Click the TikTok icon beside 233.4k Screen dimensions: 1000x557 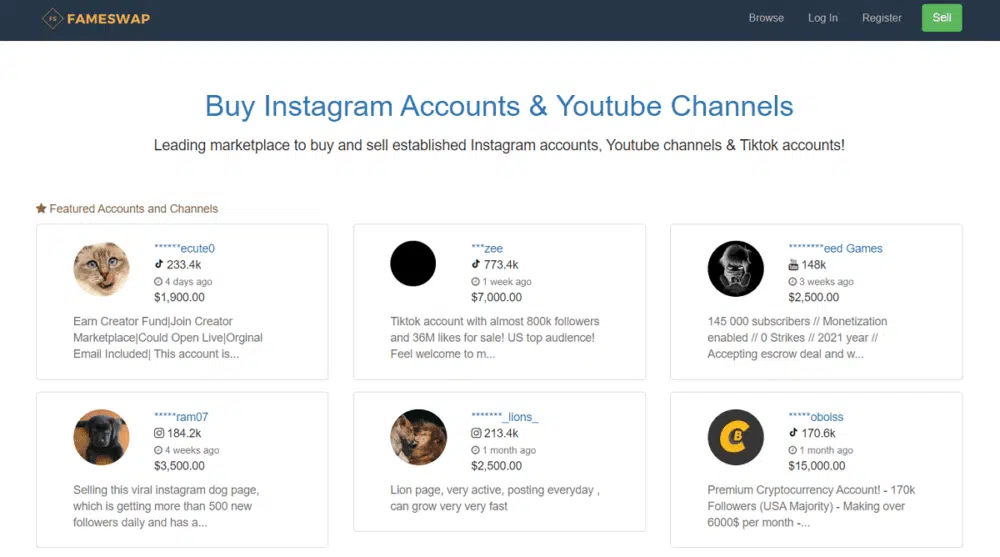tap(159, 265)
